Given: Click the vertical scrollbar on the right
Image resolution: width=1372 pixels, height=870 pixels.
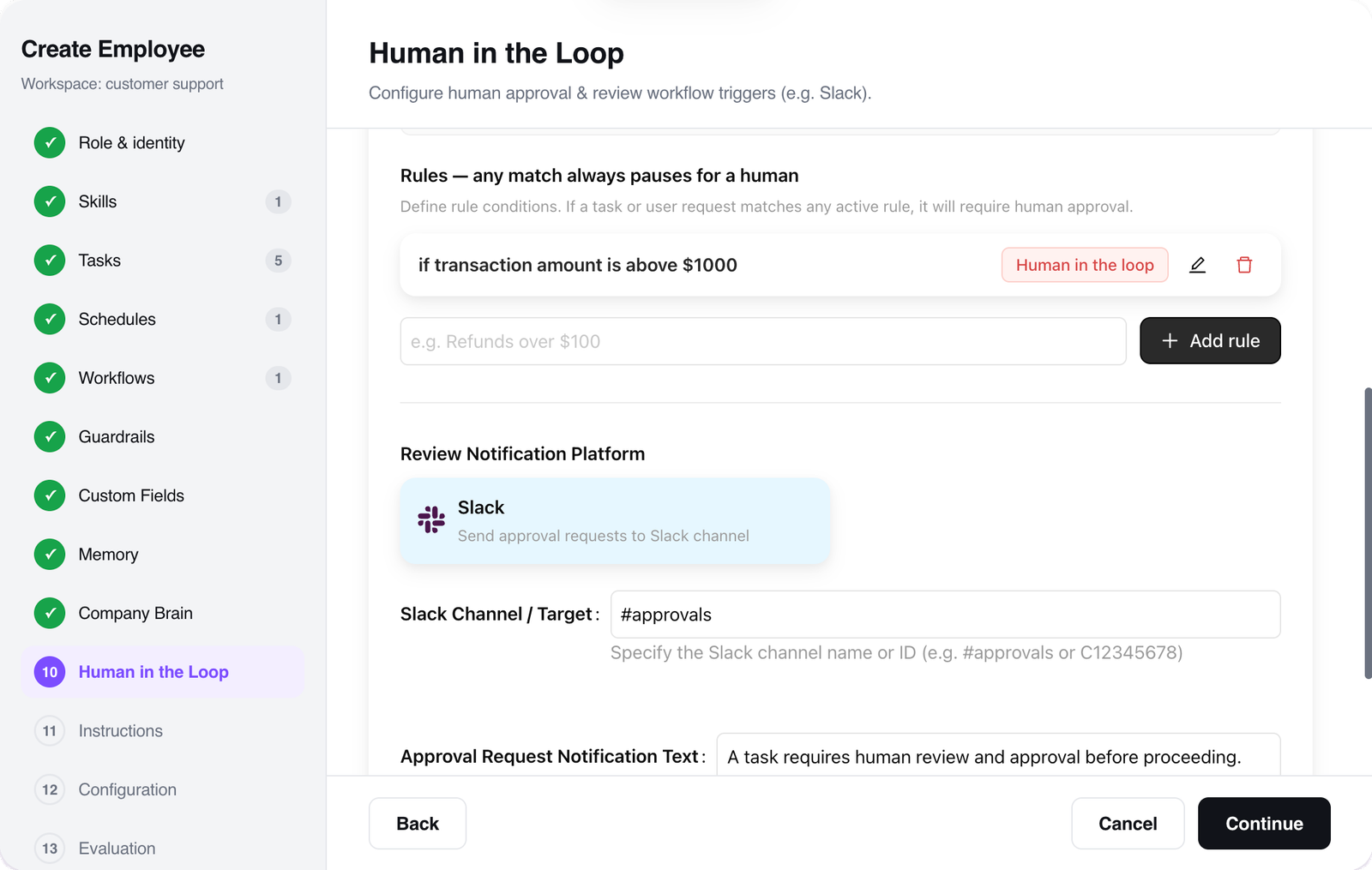Looking at the screenshot, I should tap(1368, 533).
